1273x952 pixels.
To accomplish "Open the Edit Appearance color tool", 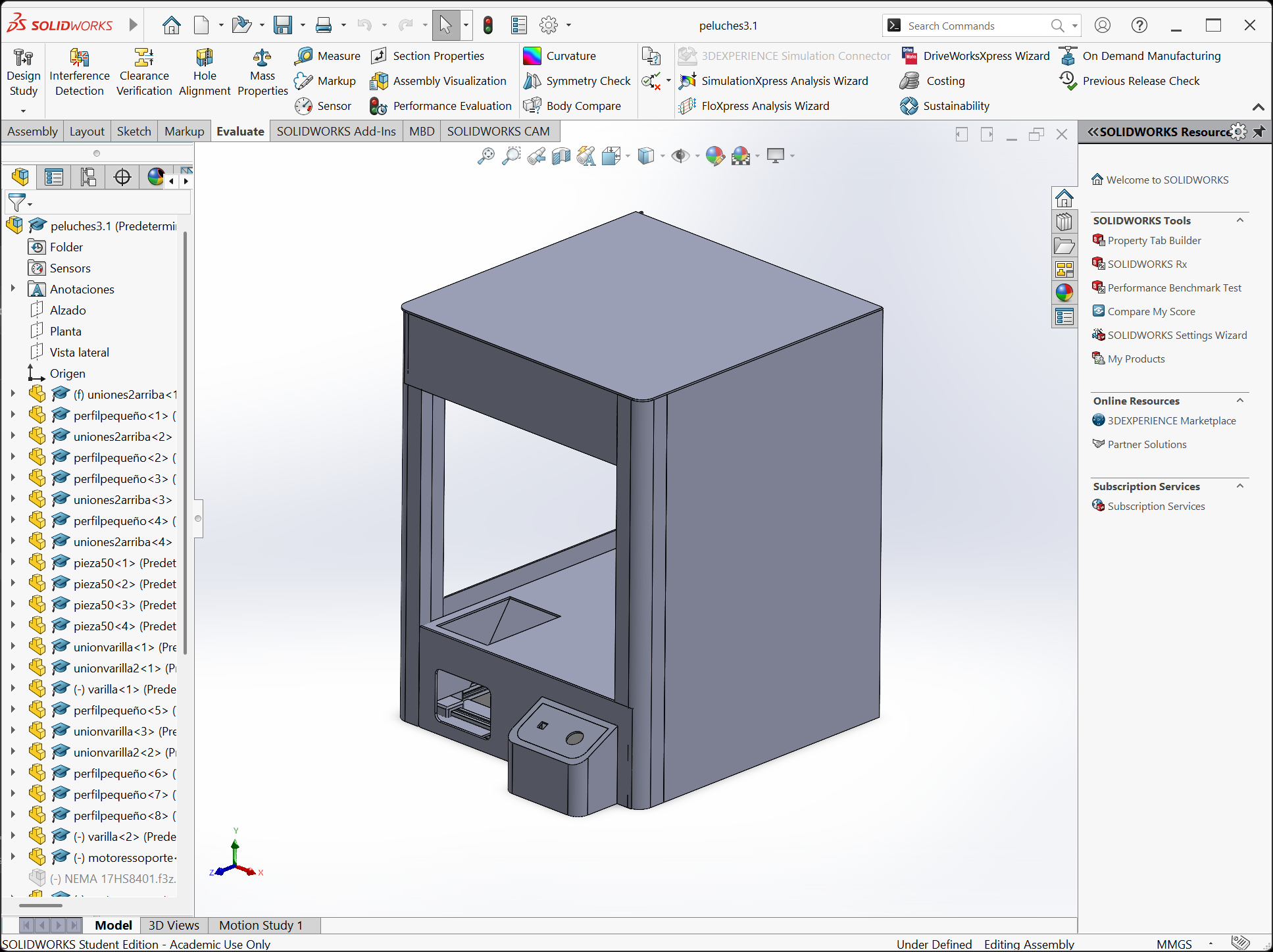I will coord(714,156).
